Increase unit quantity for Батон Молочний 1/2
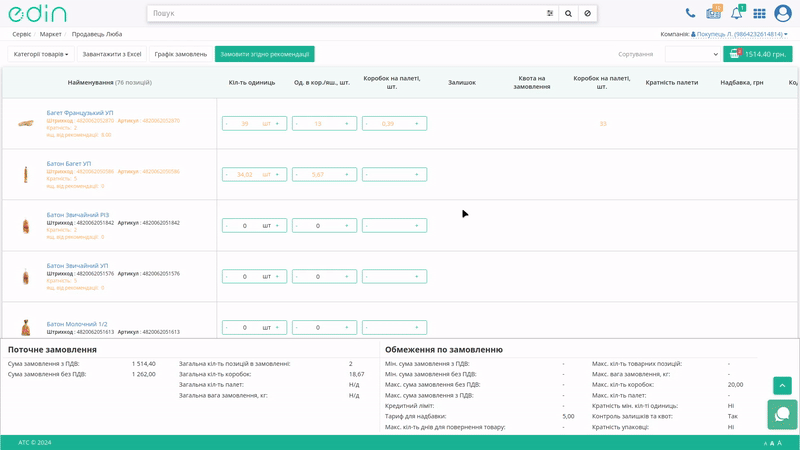This screenshot has width=800, height=450. [278, 328]
